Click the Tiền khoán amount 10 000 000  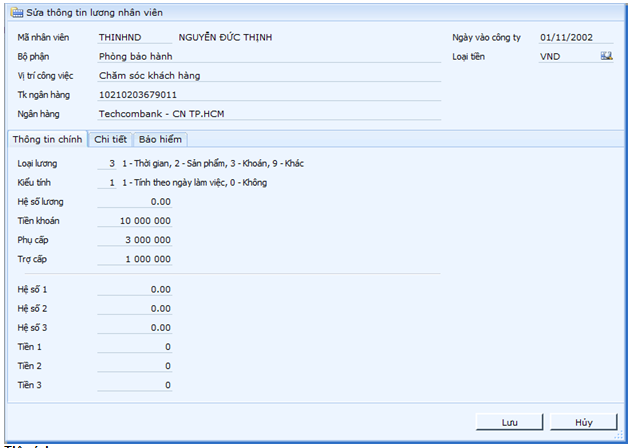click(135, 220)
